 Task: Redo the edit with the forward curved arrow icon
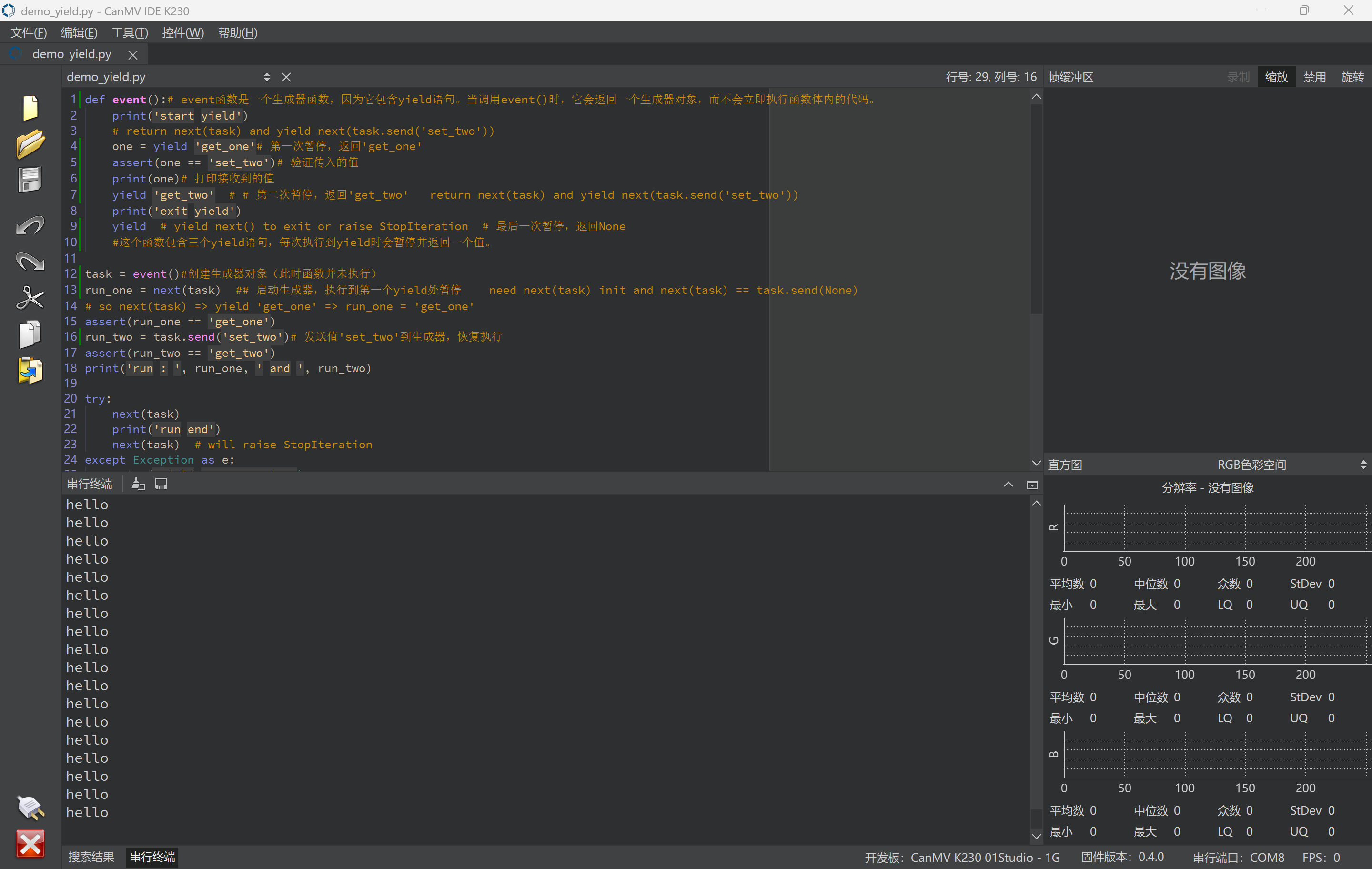pos(30,262)
